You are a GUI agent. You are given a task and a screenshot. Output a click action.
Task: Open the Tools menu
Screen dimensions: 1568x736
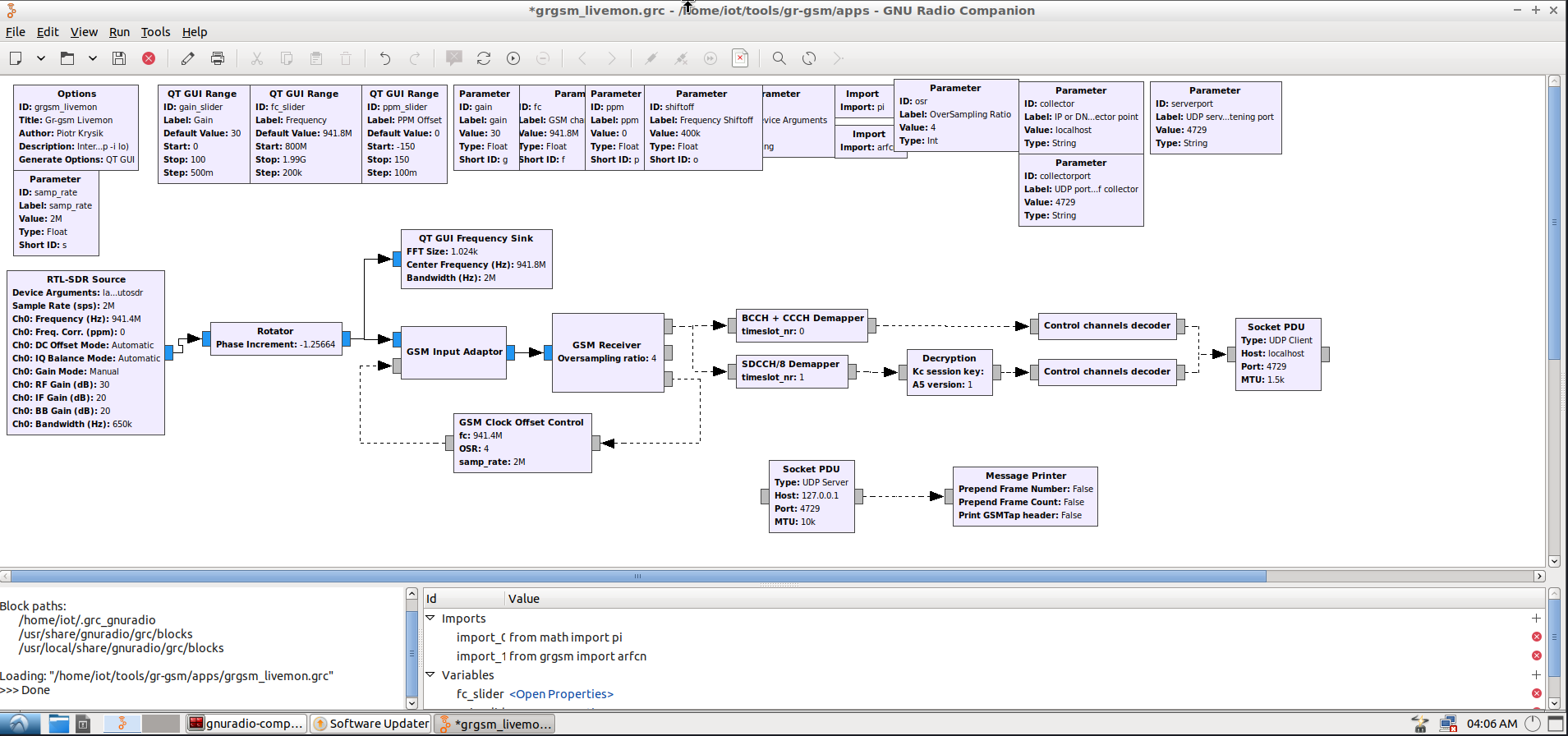point(155,32)
